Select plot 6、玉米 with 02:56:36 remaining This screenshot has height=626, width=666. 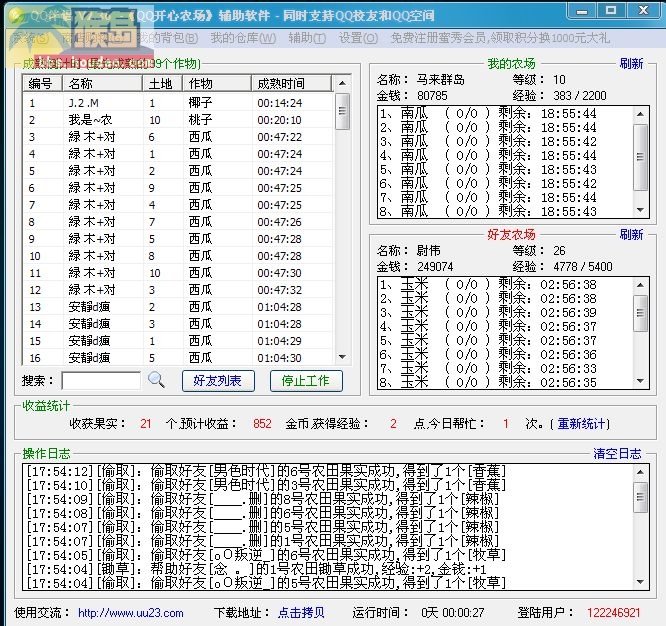pos(505,355)
